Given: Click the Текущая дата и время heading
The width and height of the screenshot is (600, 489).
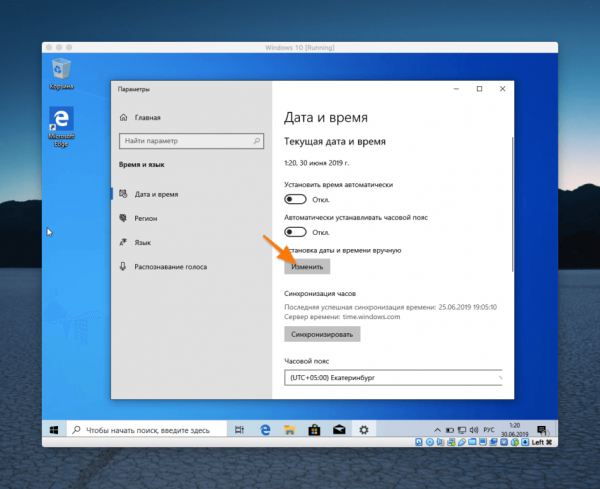Looking at the screenshot, I should coord(335,142).
